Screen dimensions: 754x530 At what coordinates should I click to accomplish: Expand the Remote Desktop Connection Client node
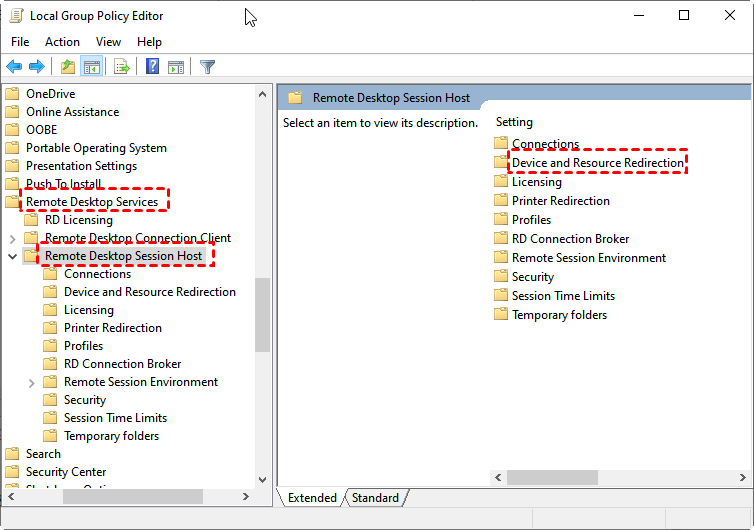[13, 239]
